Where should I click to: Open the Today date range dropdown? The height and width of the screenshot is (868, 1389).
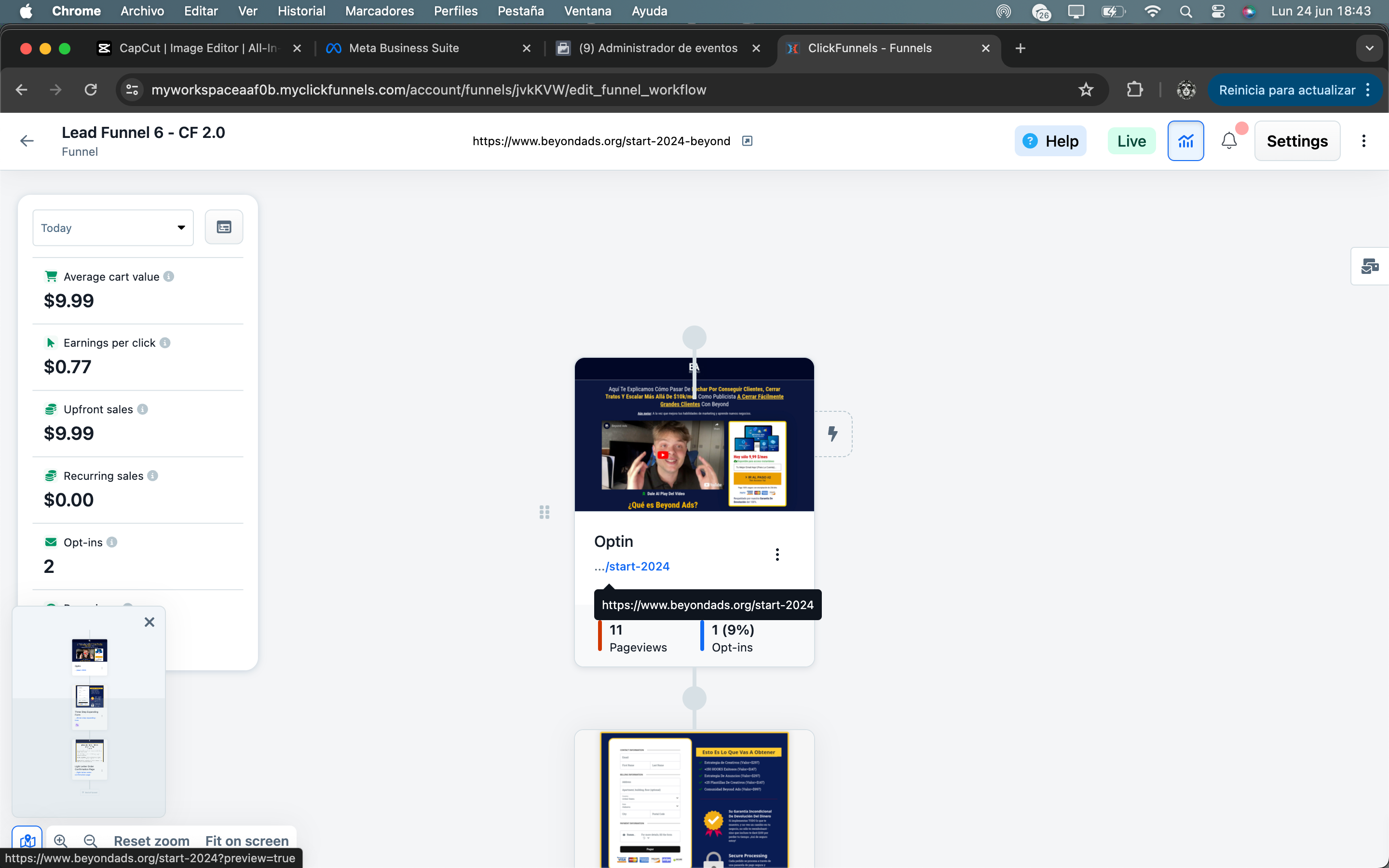pyautogui.click(x=113, y=228)
